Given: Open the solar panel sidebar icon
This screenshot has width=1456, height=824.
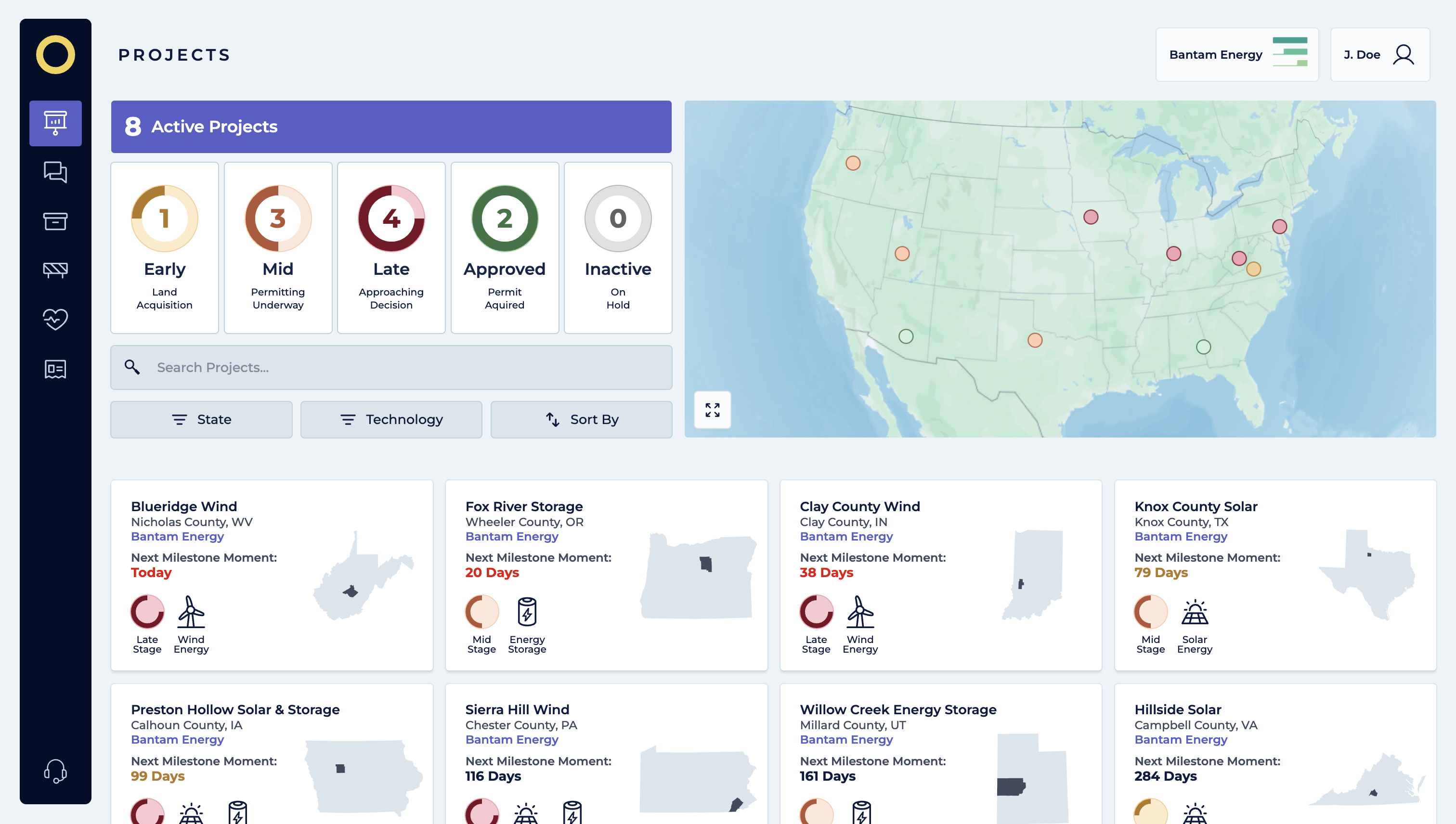Looking at the screenshot, I should pyautogui.click(x=55, y=270).
